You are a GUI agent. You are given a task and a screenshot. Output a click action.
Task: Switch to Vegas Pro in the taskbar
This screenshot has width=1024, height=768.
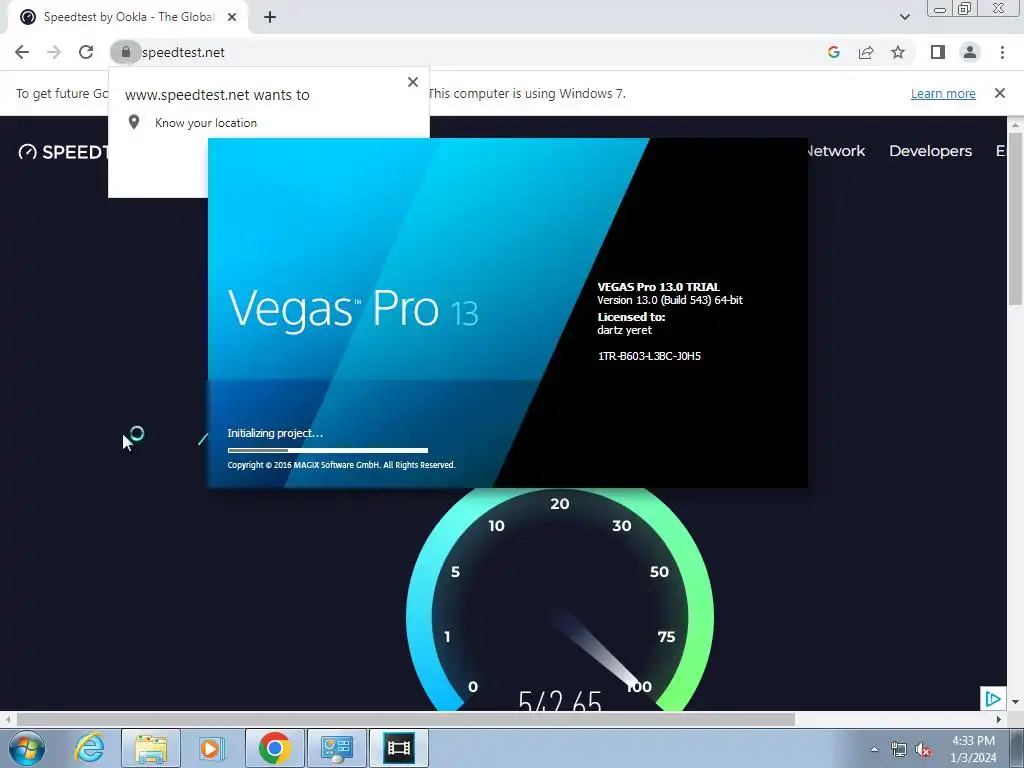[x=398, y=748]
